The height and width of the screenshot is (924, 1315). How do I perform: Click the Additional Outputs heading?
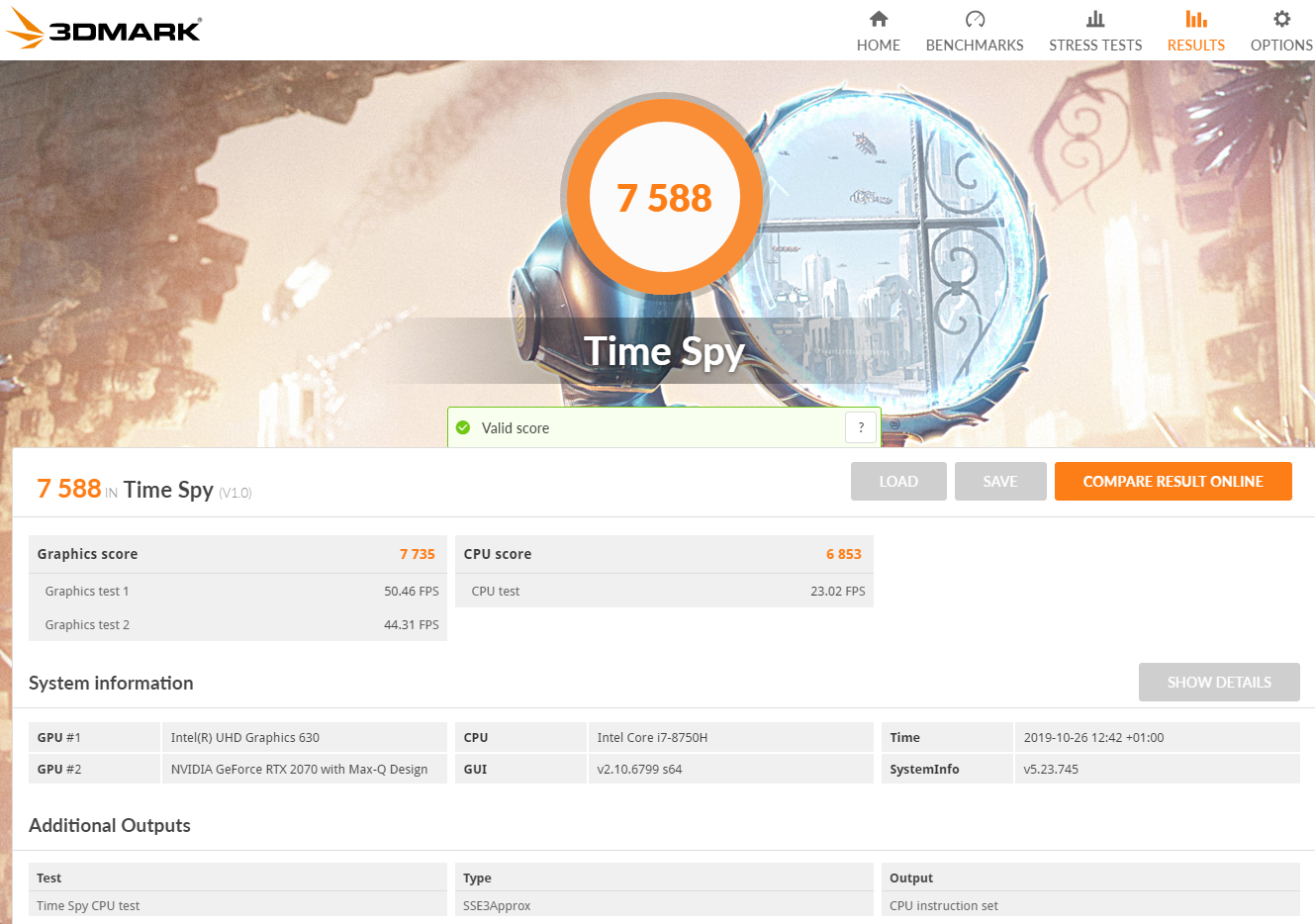pos(110,825)
